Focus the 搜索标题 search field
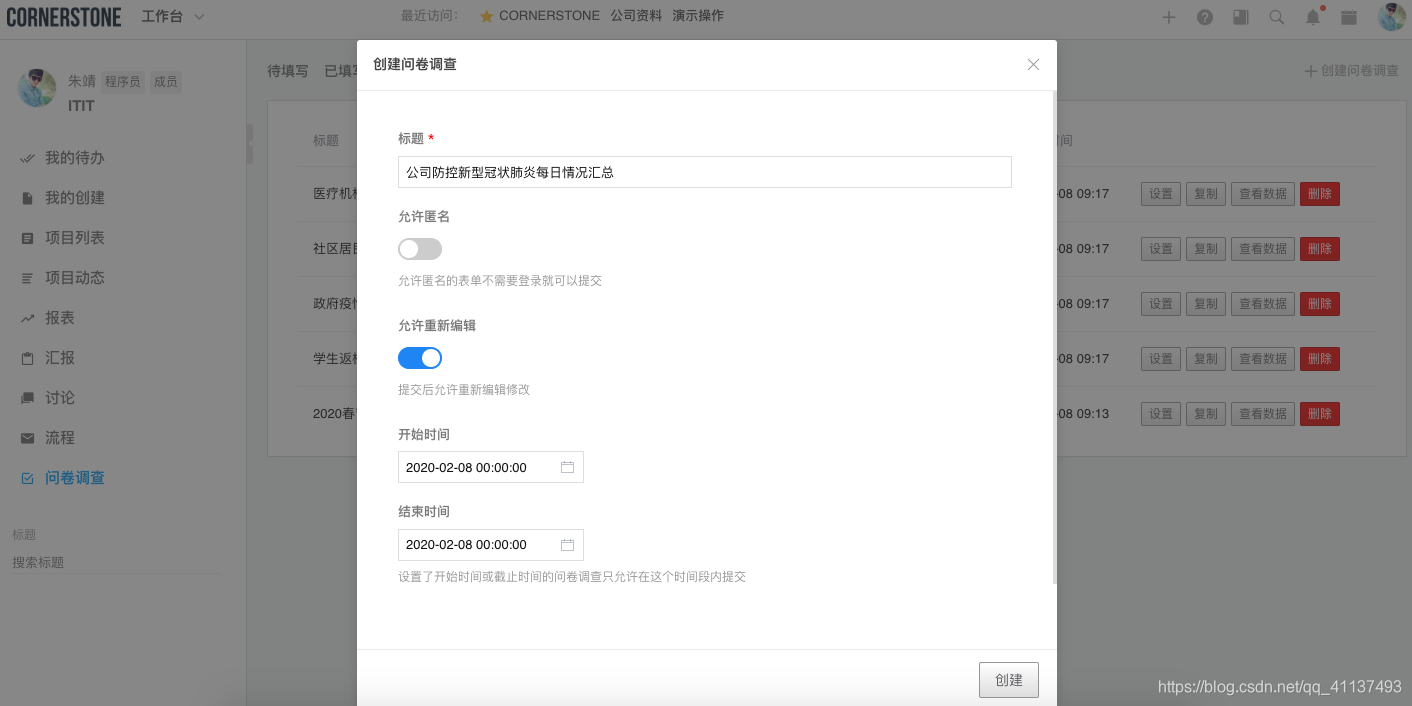Screen dimensions: 1412x706 [x=118, y=563]
